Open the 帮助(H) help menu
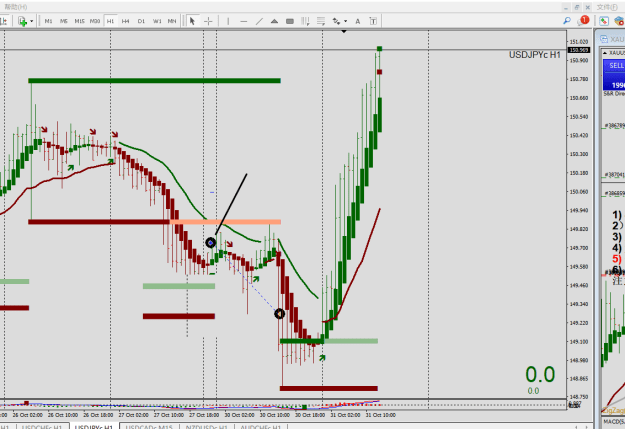The height and width of the screenshot is (429, 625). 16,7
